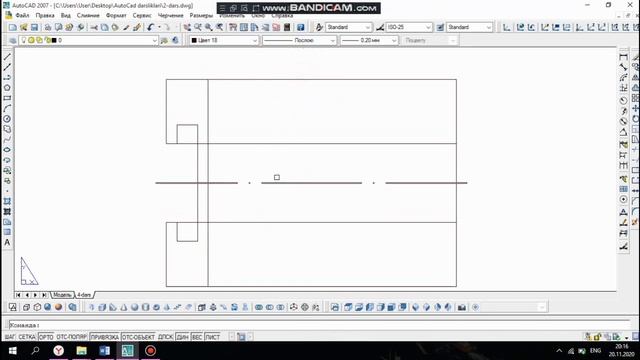The width and height of the screenshot is (640, 360).
Task: Open the Формат menu
Action: [x=116, y=16]
